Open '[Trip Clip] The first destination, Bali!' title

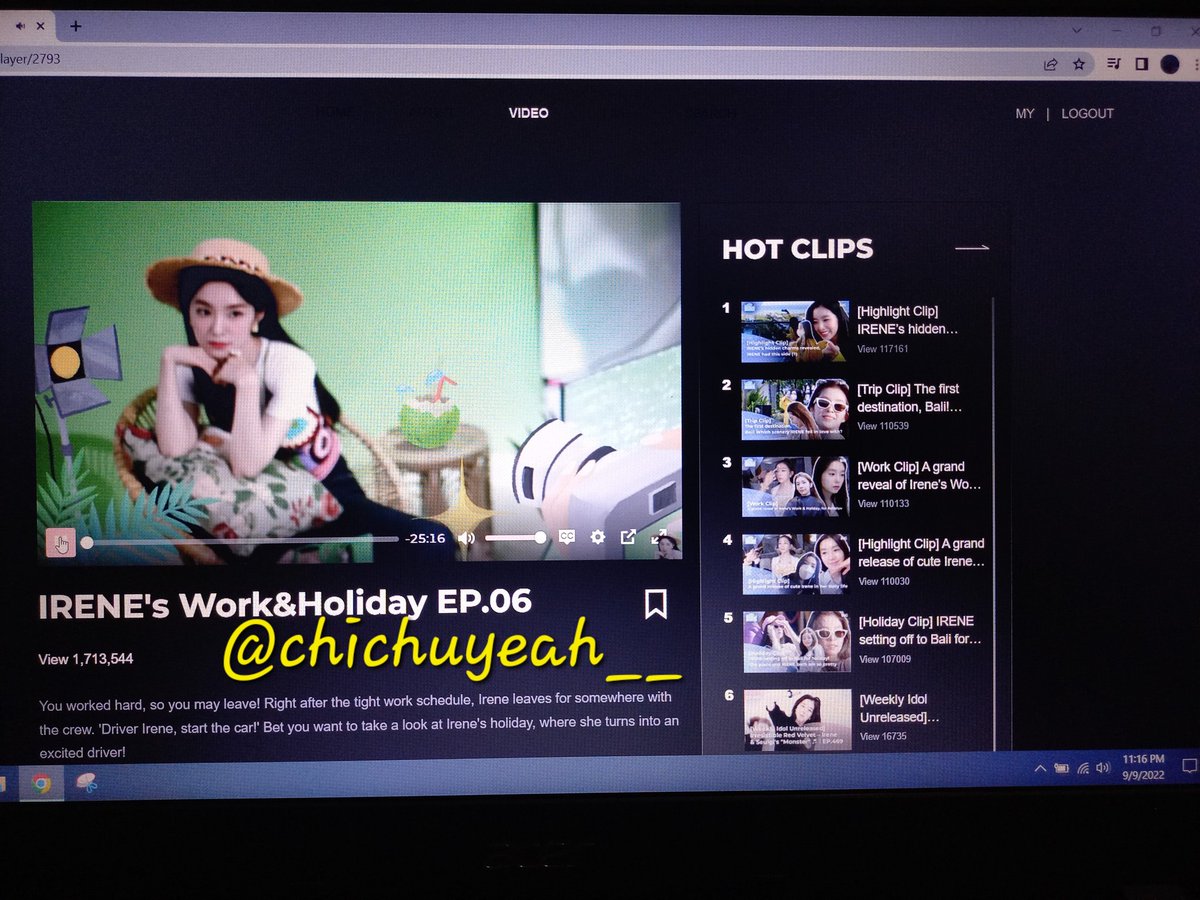909,398
